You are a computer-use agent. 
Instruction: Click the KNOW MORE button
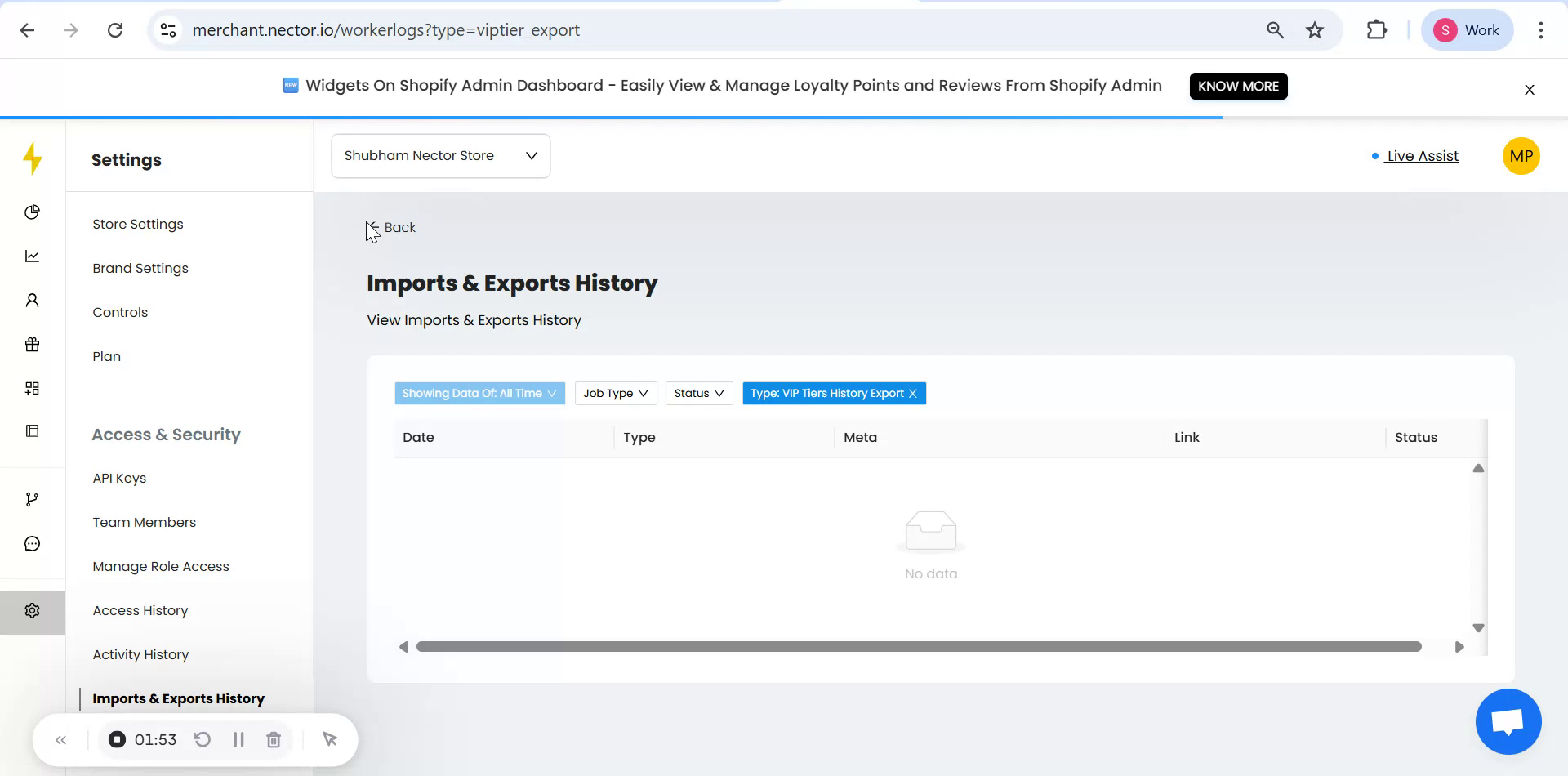(1238, 86)
